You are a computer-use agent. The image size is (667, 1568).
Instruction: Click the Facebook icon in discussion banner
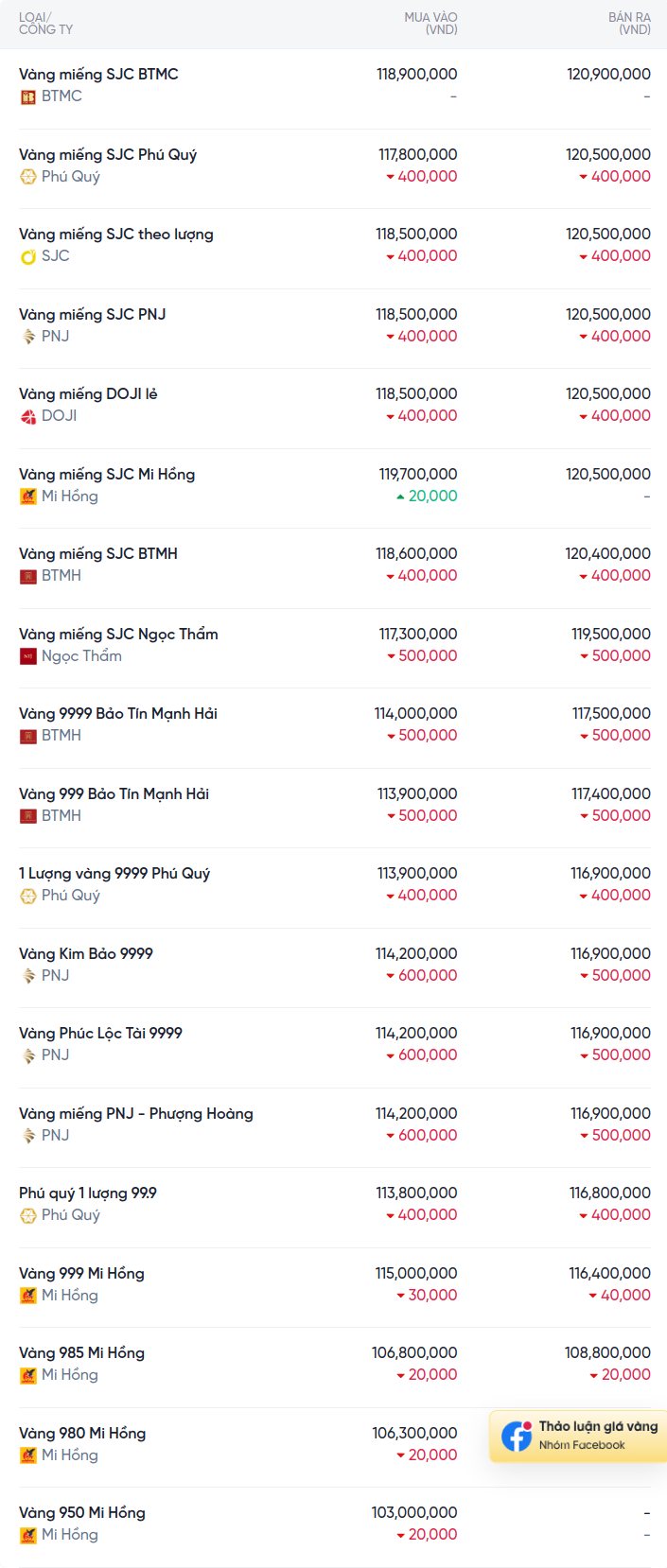(x=517, y=1436)
